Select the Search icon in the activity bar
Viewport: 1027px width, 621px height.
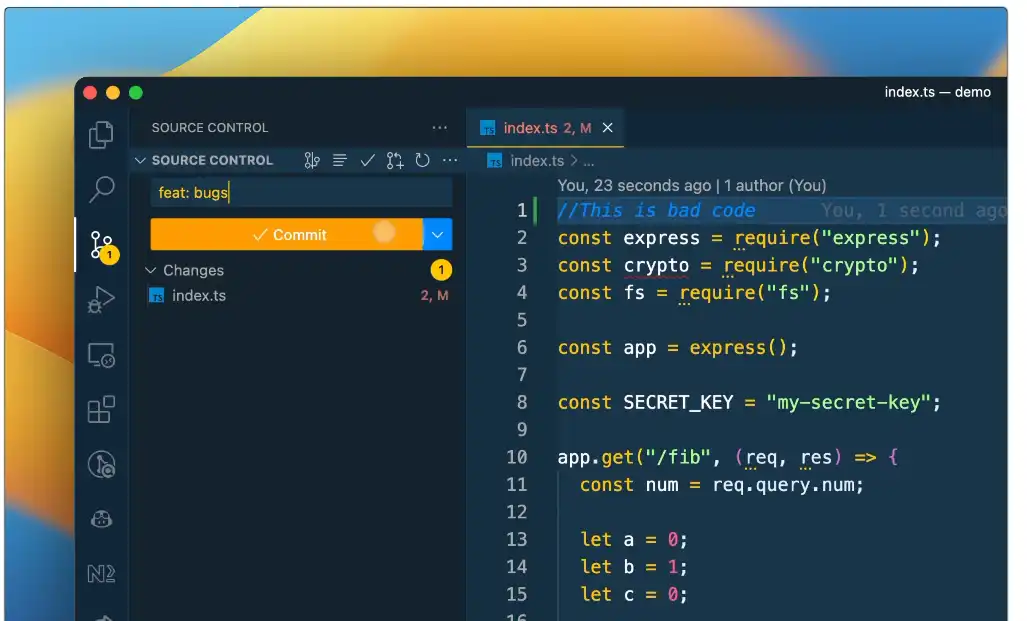(101, 189)
